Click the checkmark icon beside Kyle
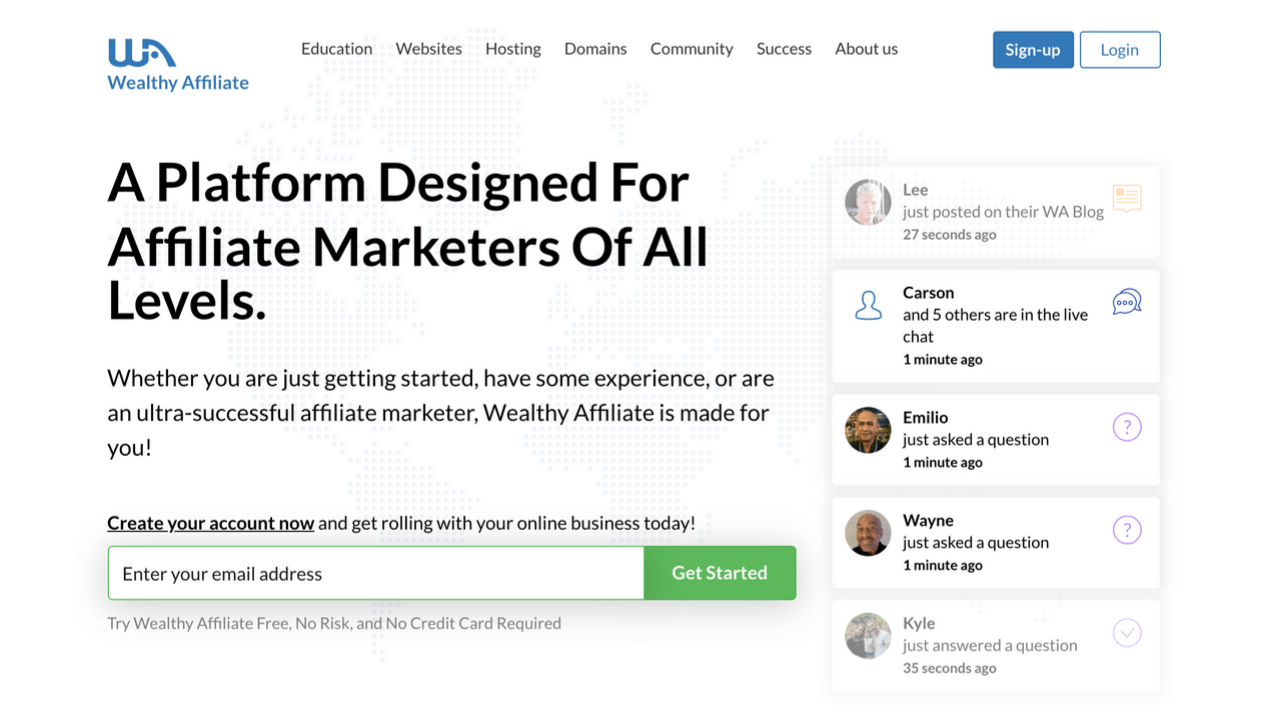1280x720 pixels. click(1127, 633)
